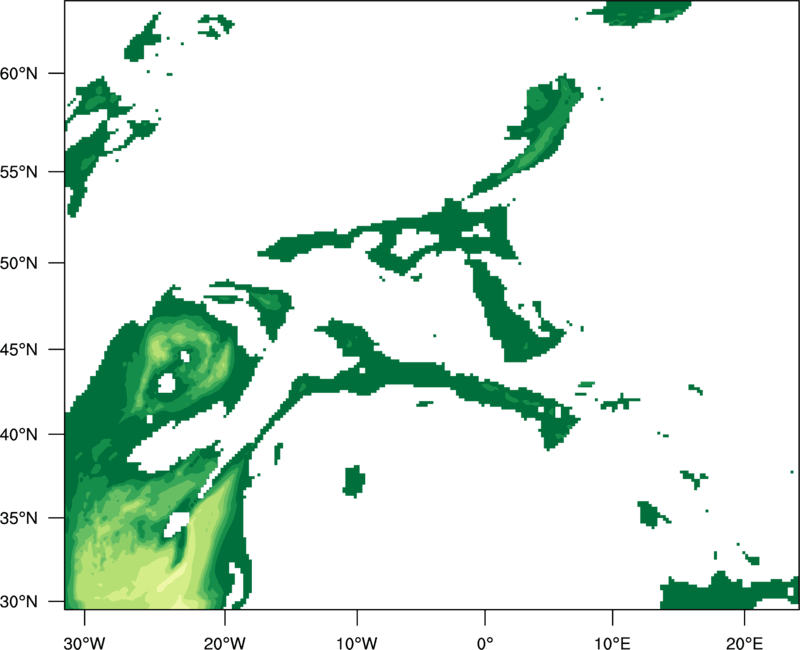Click the 40°N latitude label
The height and width of the screenshot is (650, 800).
(x=19, y=435)
